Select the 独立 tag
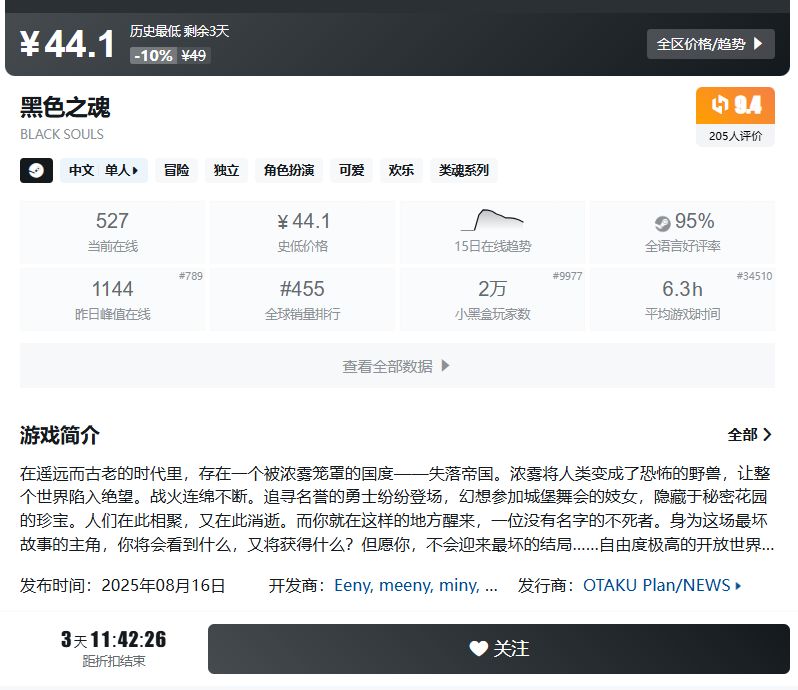This screenshot has height=690, width=798. point(226,170)
